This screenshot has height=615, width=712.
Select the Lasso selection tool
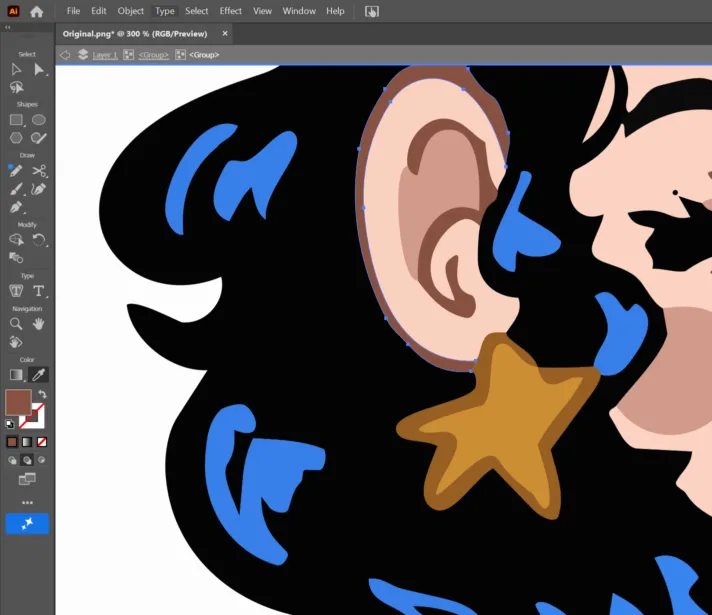click(16, 87)
